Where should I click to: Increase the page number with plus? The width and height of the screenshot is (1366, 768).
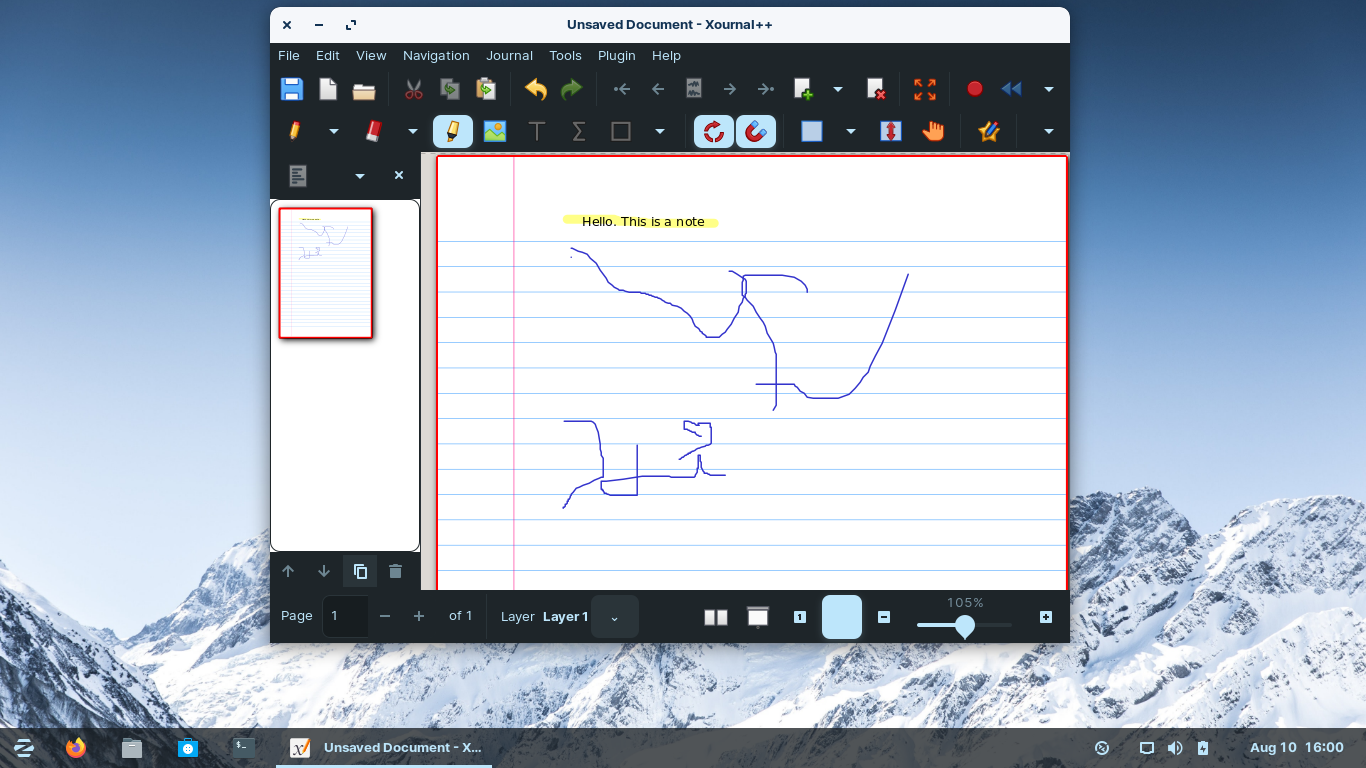(x=419, y=616)
